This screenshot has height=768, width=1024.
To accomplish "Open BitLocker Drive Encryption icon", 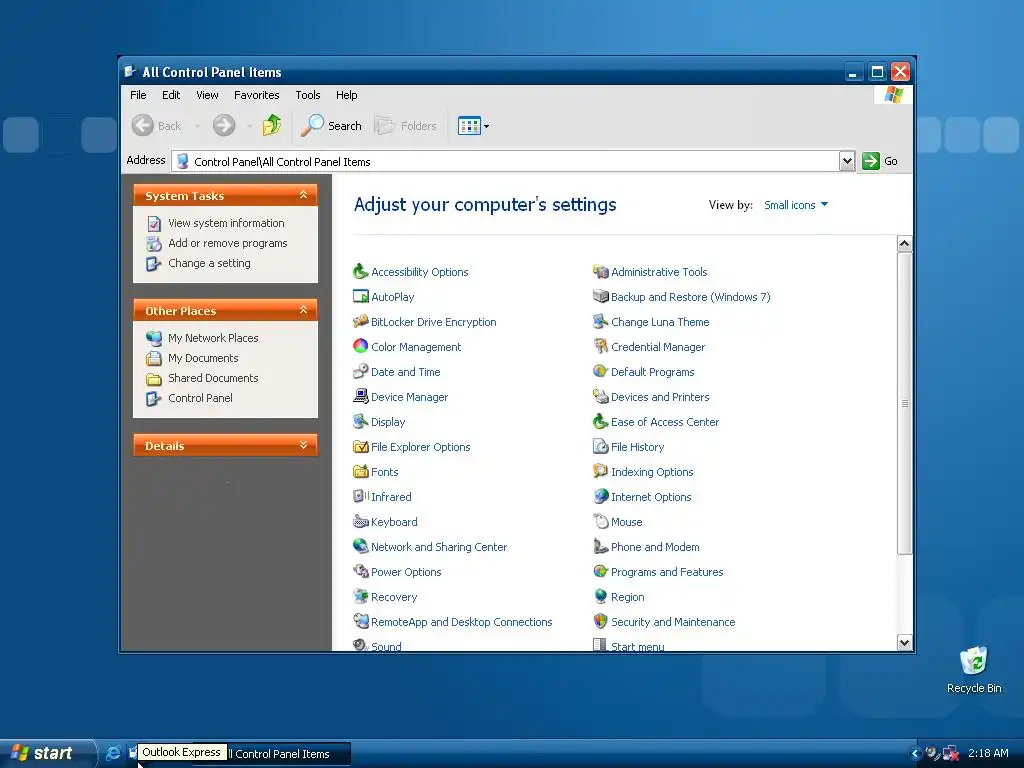I will [360, 321].
